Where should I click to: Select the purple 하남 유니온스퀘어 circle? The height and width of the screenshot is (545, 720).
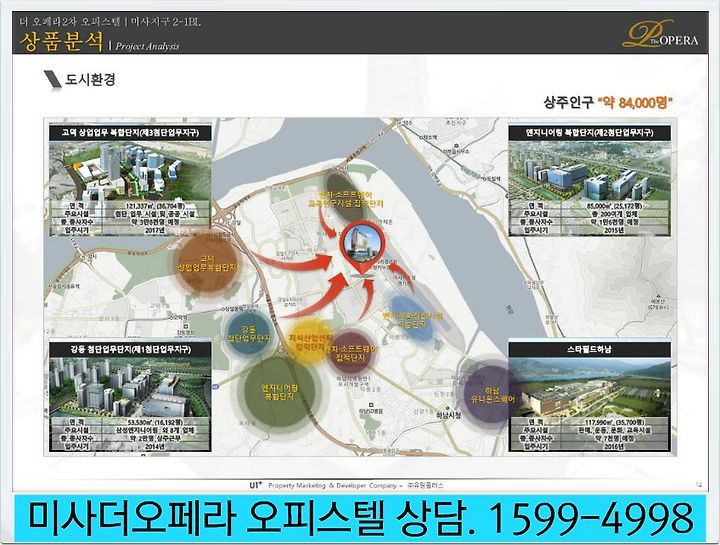pyautogui.click(x=493, y=394)
